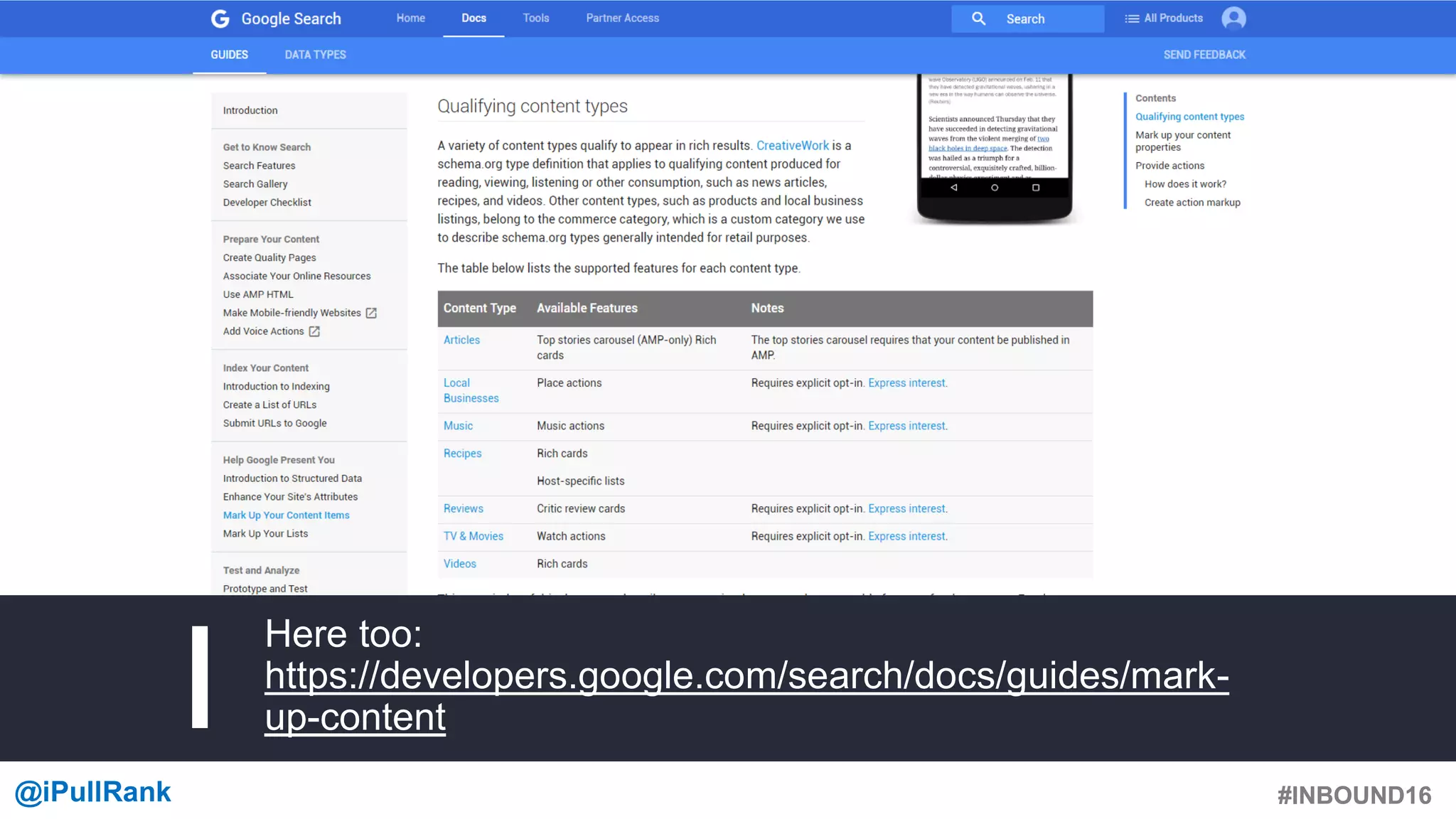1456x819 pixels.
Task: Open the Local Businesses content type link
Action: click(471, 391)
